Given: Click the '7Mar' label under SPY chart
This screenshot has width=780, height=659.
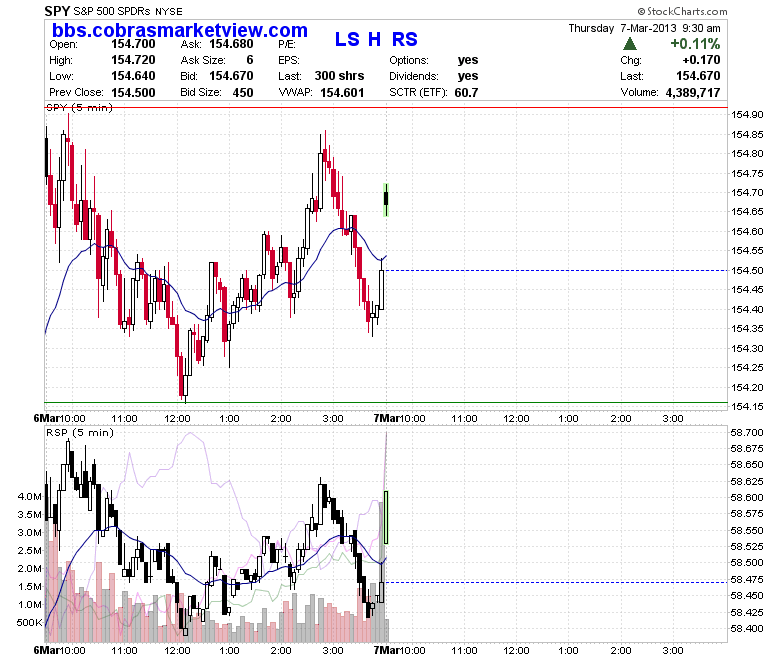Looking at the screenshot, I should coord(386,418).
